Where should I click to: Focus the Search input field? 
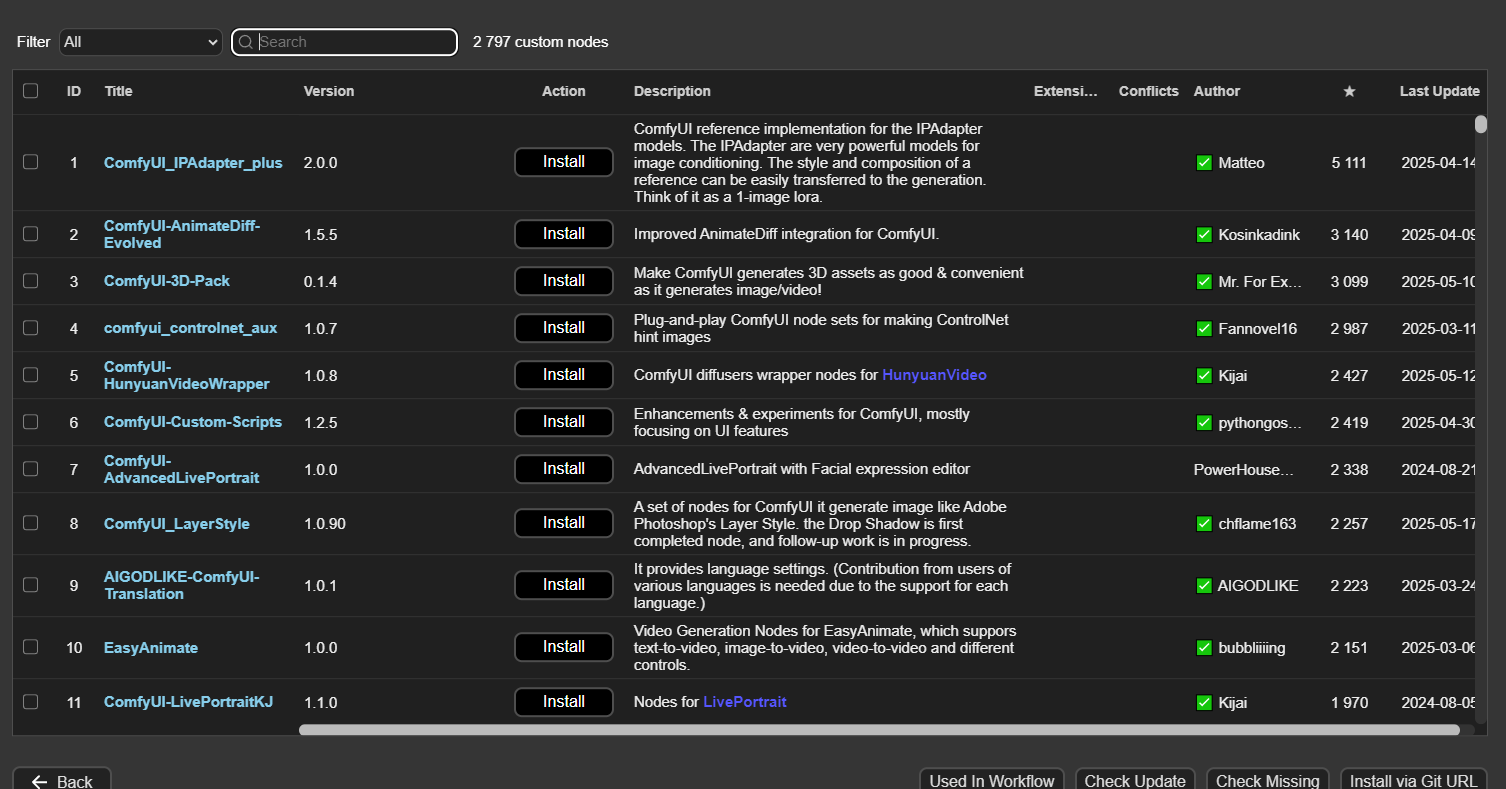[345, 42]
